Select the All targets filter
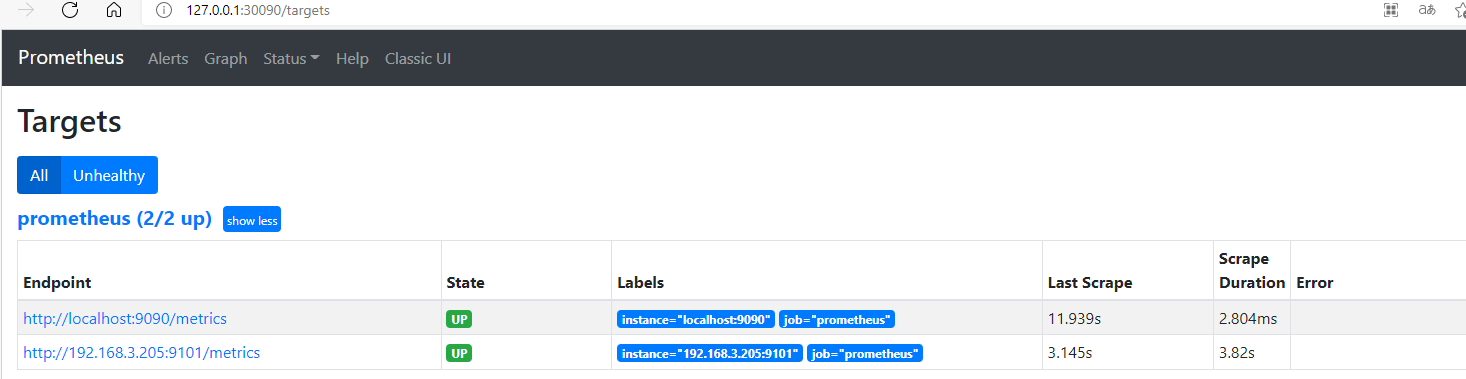Viewport: 1466px width, 379px height. tap(39, 175)
